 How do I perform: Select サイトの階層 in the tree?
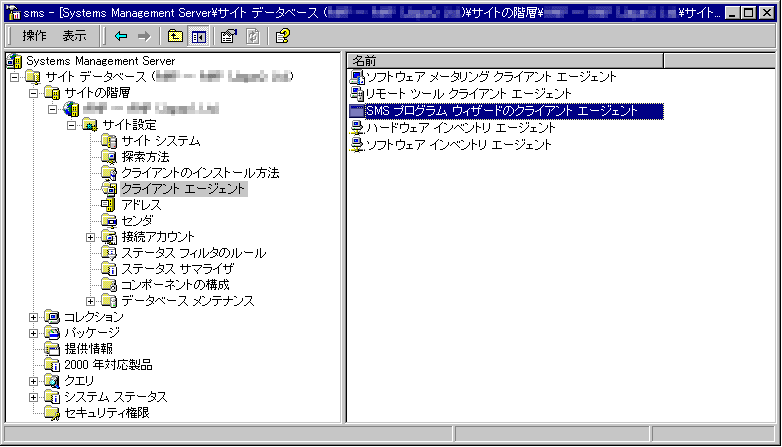tap(98, 93)
